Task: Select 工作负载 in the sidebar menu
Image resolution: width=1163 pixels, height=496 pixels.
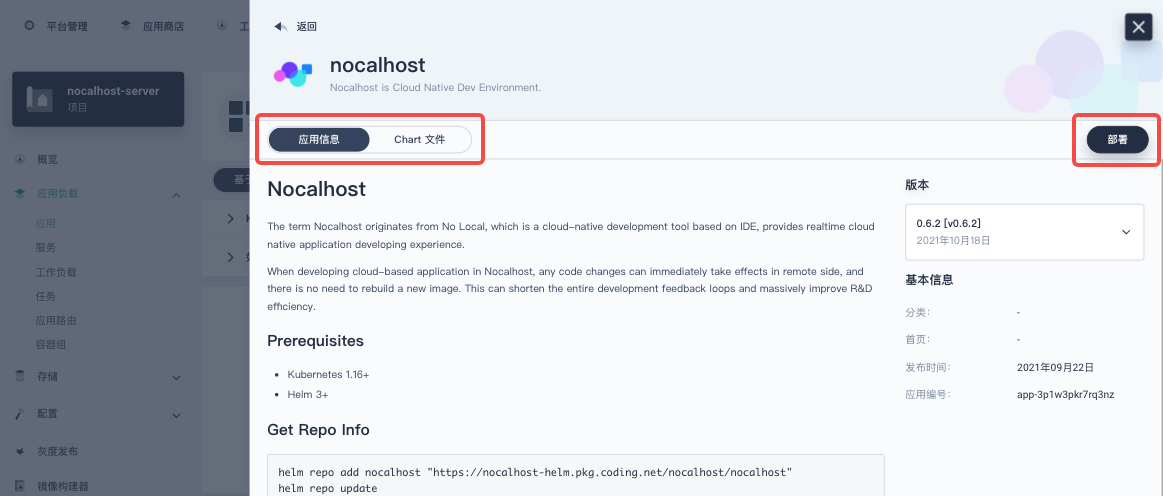Action: click(56, 272)
